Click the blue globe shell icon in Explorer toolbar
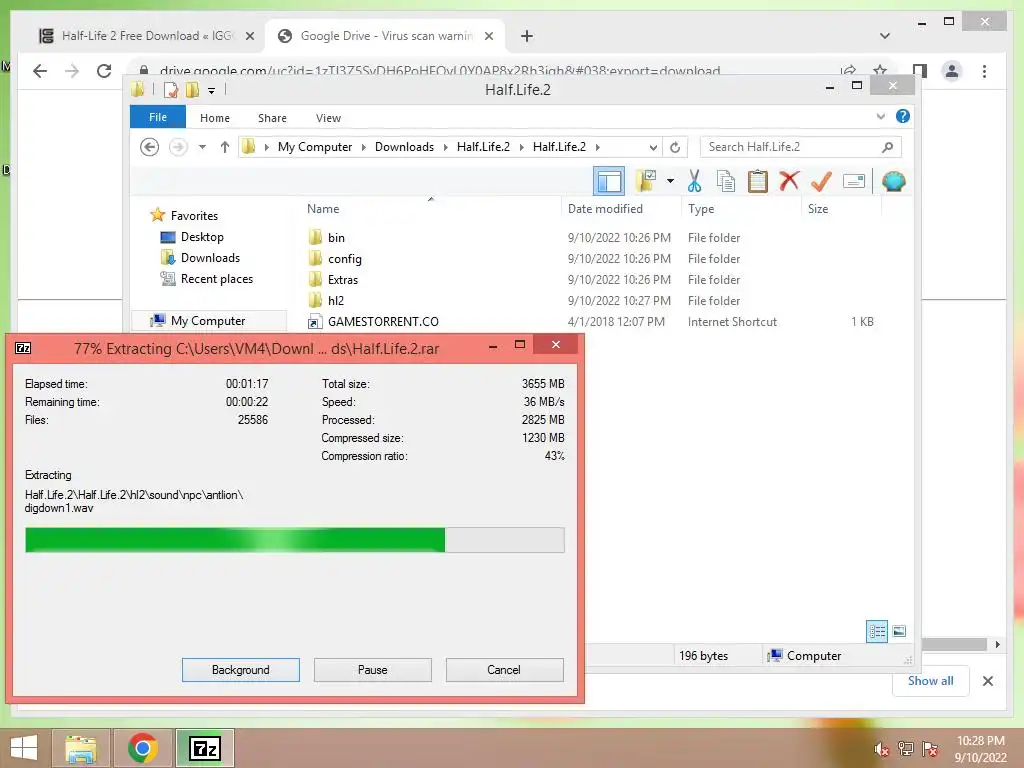This screenshot has width=1024, height=768. pos(893,182)
